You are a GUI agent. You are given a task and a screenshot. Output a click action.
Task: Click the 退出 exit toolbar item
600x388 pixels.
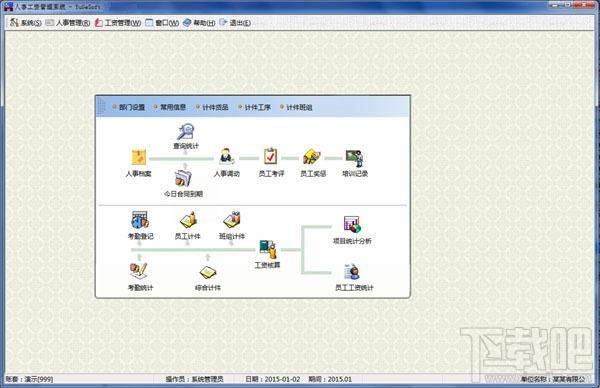[x=235, y=23]
